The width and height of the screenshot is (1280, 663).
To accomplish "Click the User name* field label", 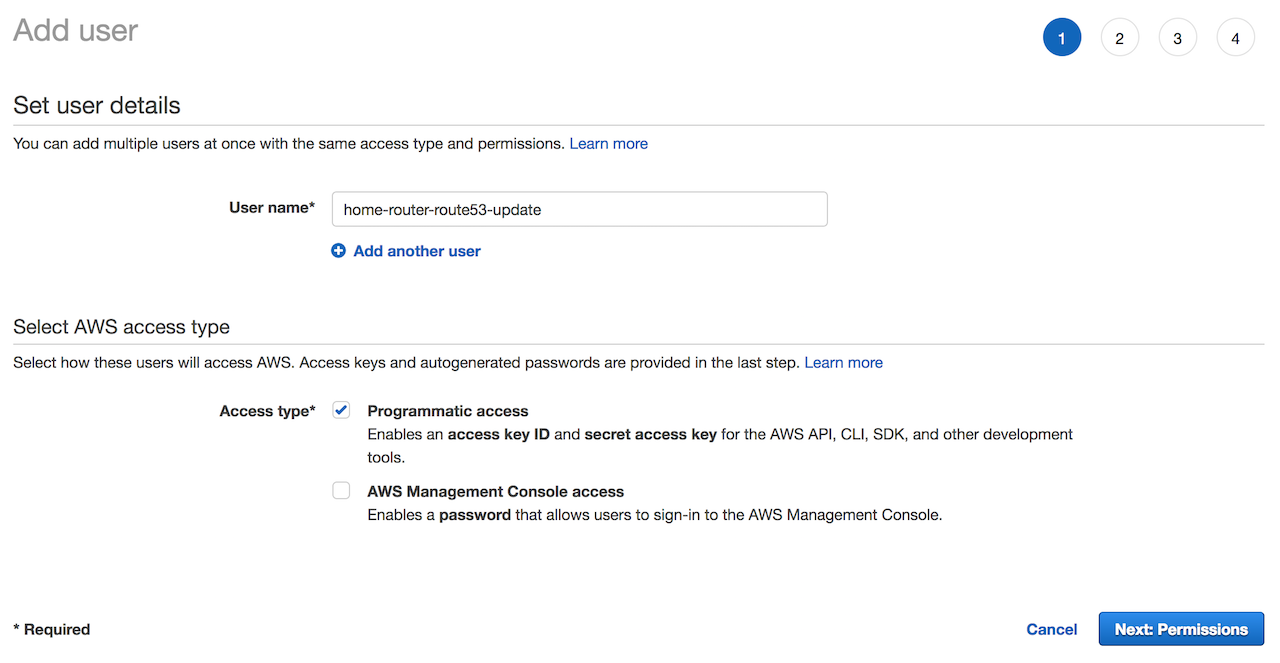I will pyautogui.click(x=272, y=207).
